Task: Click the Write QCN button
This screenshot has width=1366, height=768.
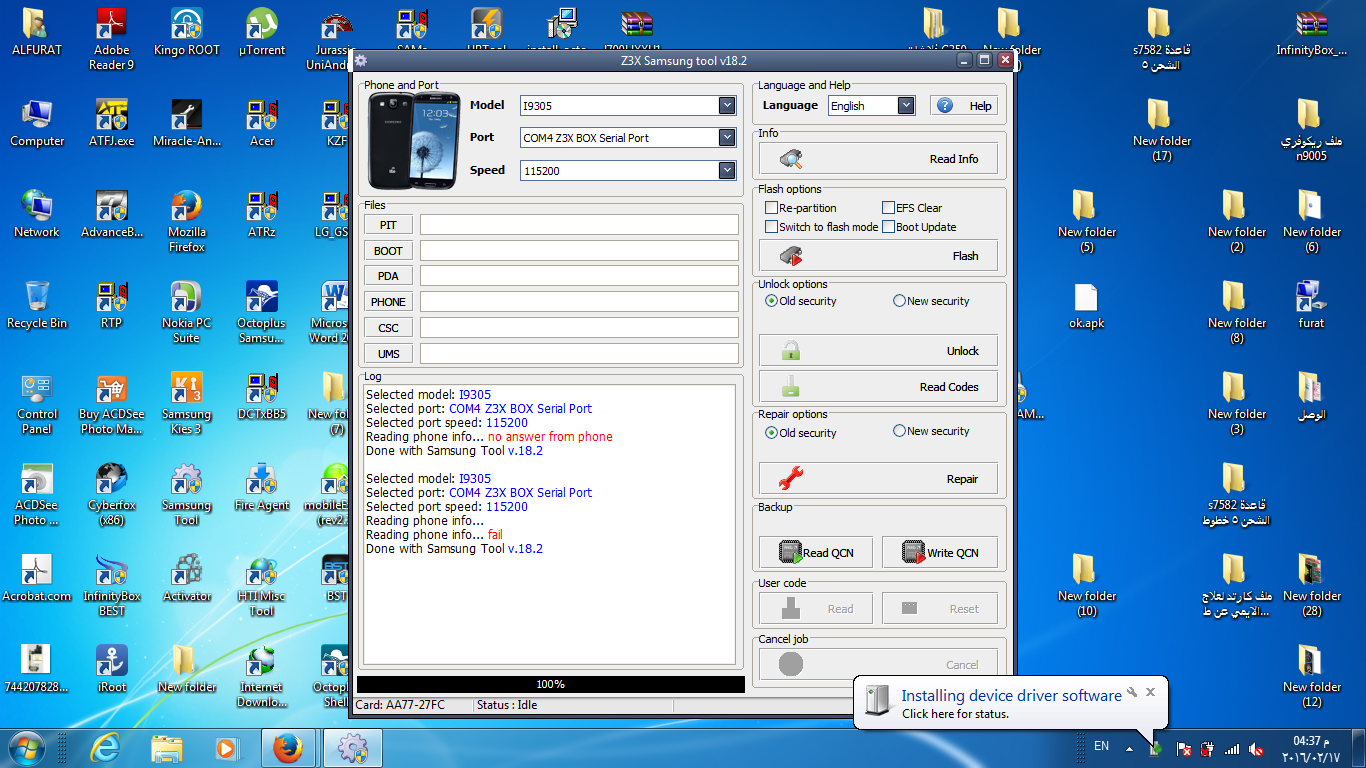Action: (x=940, y=553)
